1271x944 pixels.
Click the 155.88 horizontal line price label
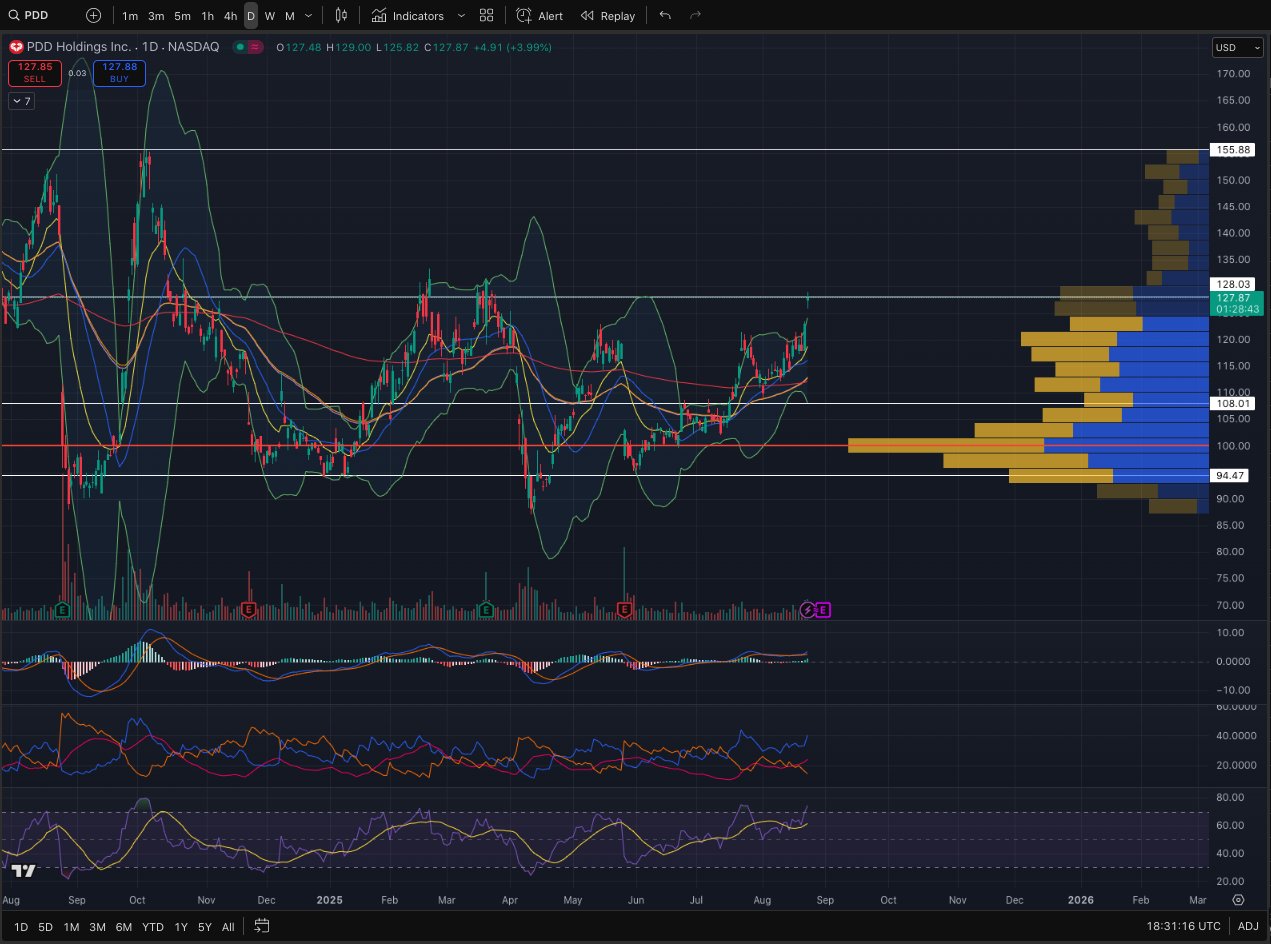pyautogui.click(x=1231, y=150)
